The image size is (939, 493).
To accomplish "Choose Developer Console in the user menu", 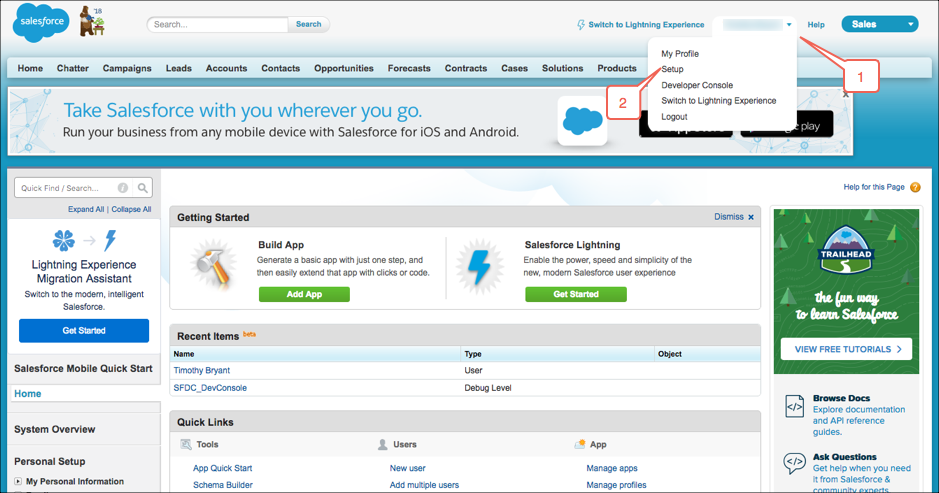I will pos(697,85).
